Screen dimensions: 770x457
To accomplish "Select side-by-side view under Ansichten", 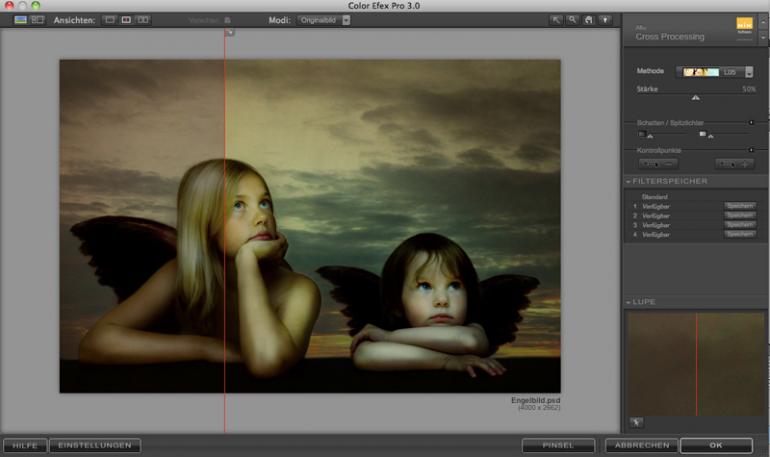I will click(x=143, y=20).
